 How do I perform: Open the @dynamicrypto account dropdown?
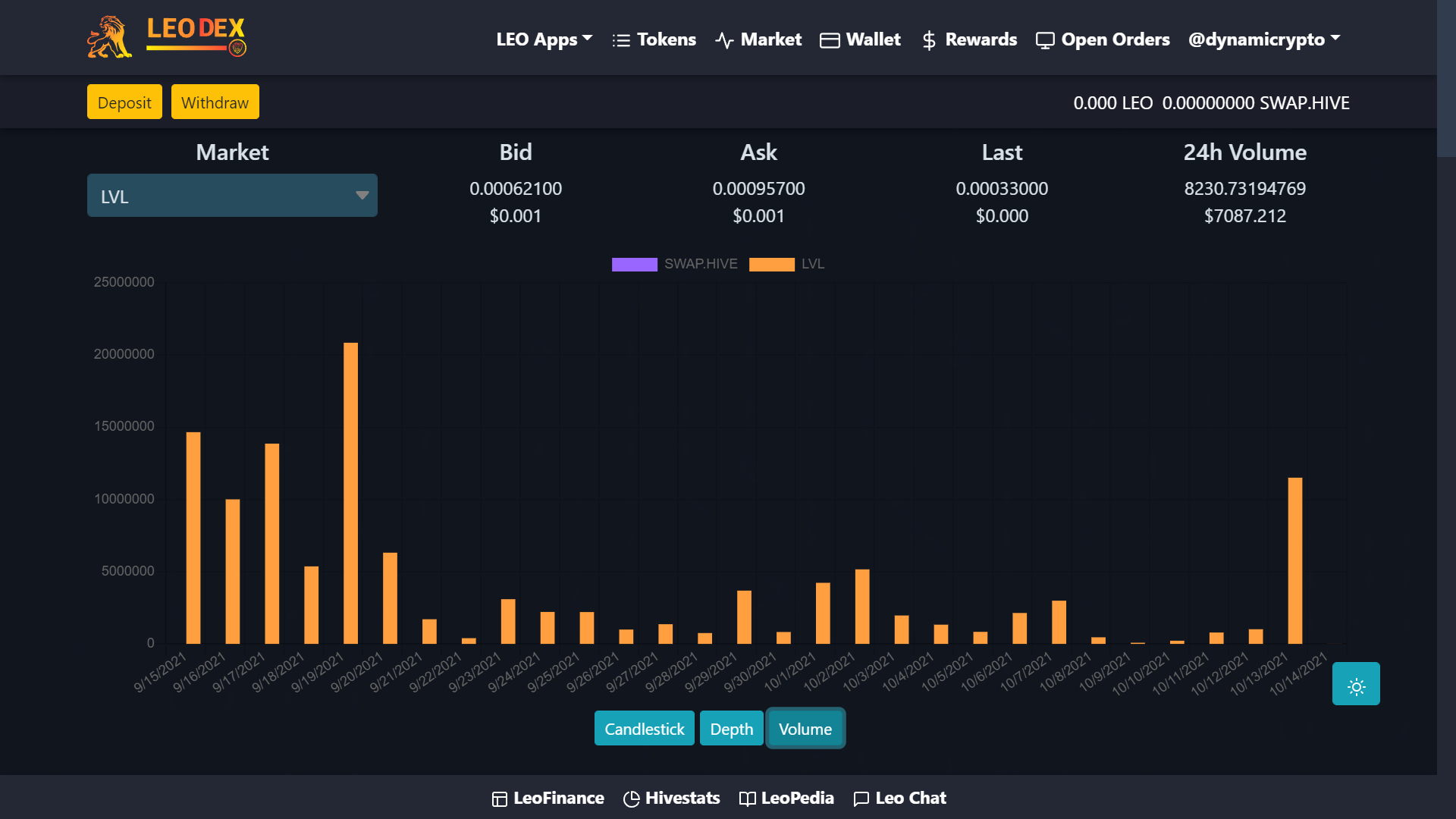coord(1263,39)
